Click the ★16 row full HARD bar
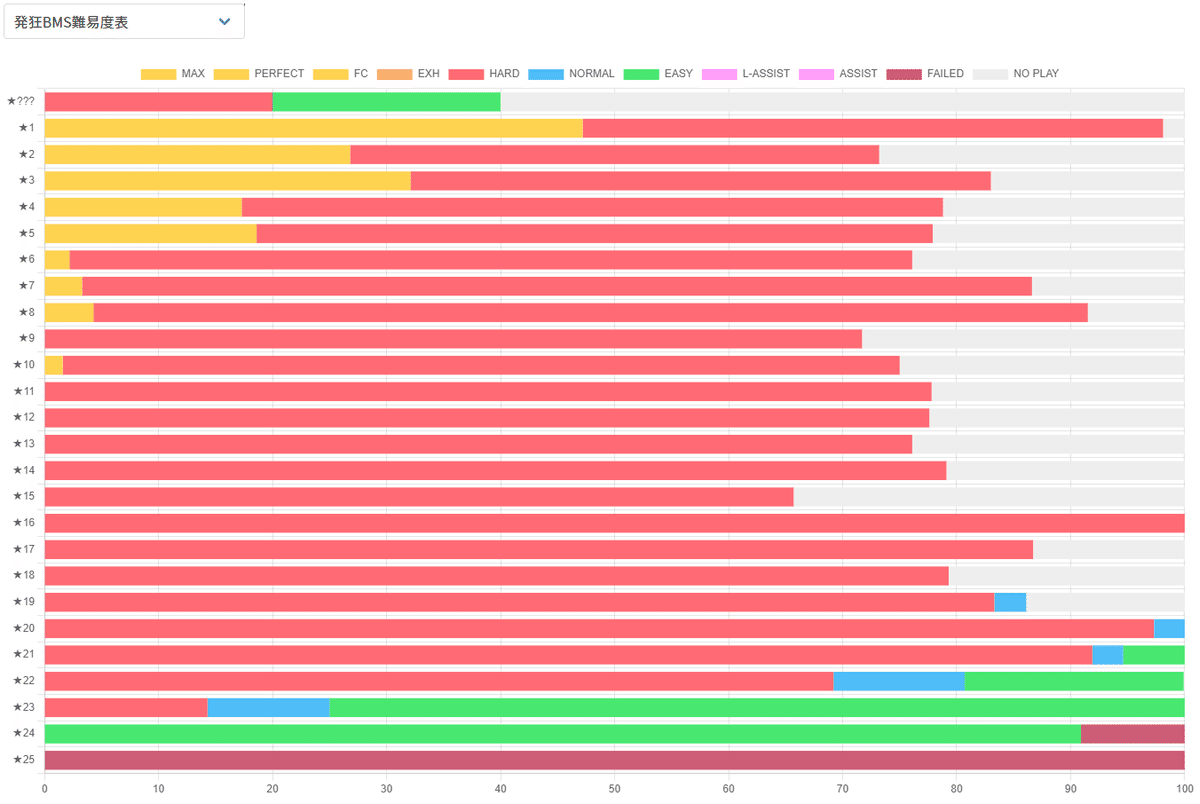 tap(615, 523)
